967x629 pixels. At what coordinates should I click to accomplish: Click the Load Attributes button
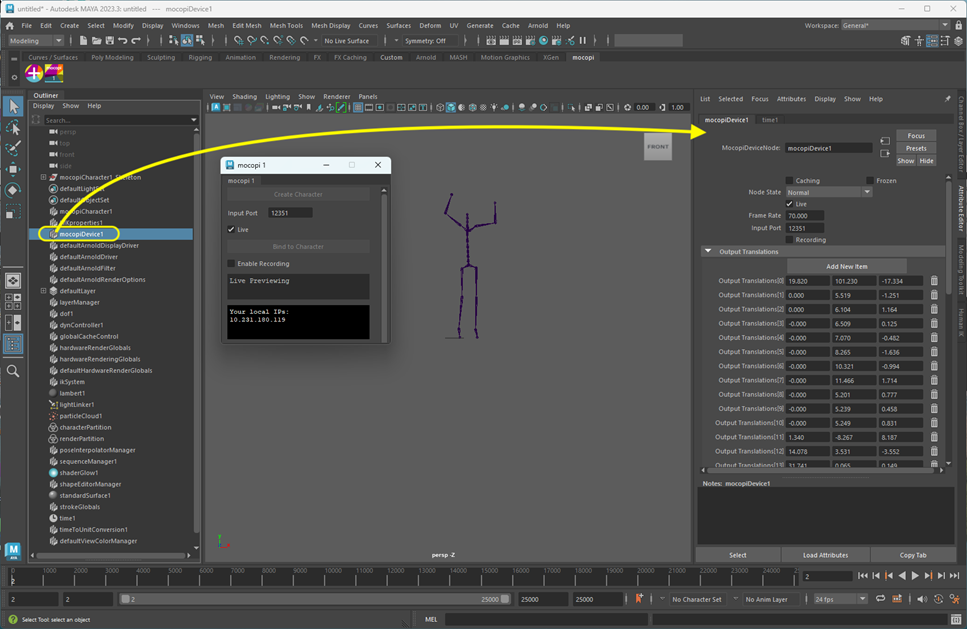pos(825,555)
